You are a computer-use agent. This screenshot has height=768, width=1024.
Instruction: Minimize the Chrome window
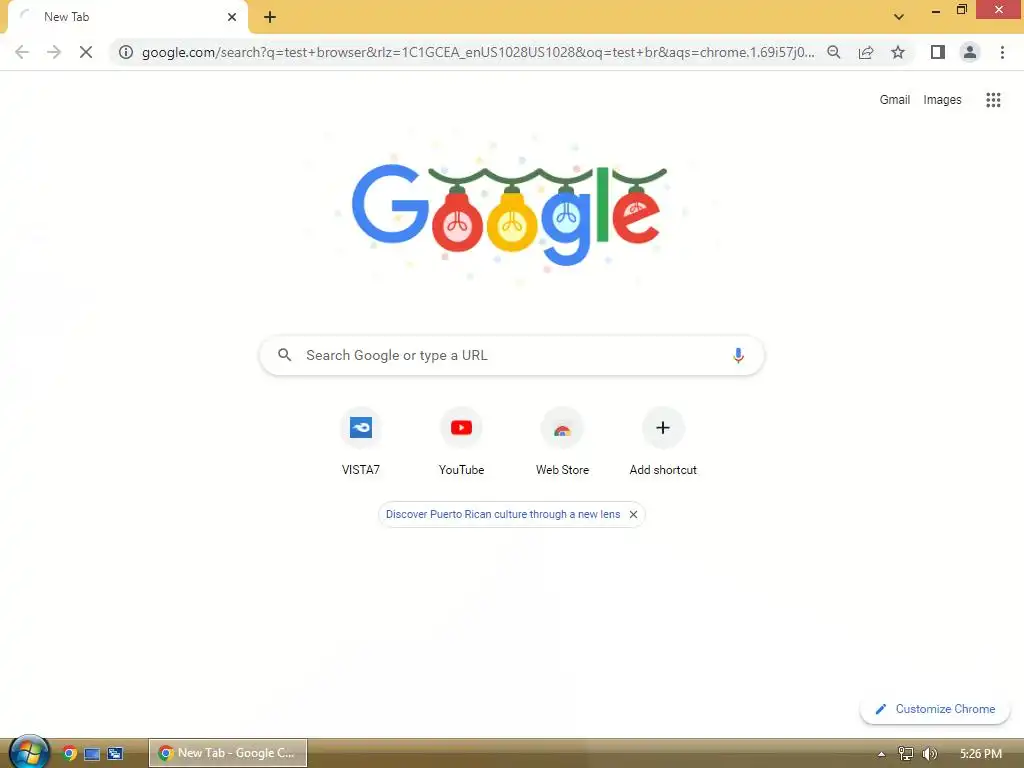click(x=936, y=10)
